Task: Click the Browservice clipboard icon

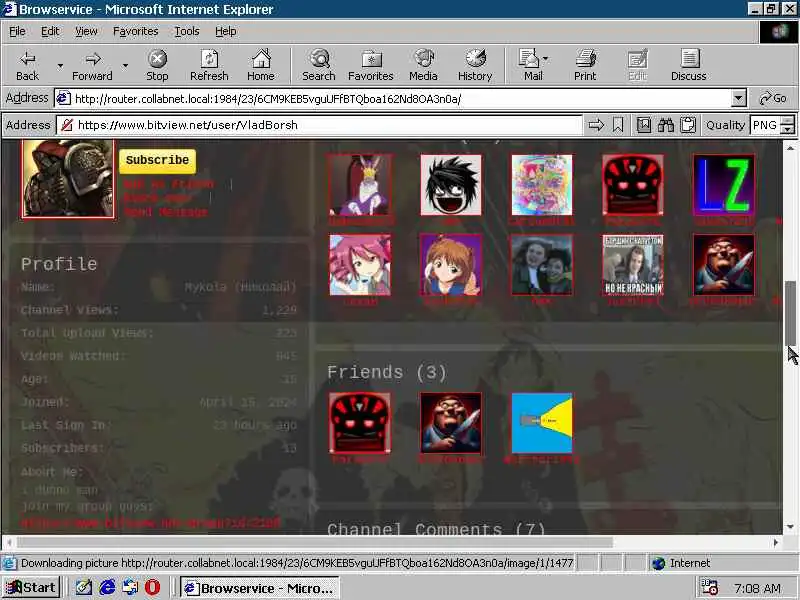Action: point(688,125)
